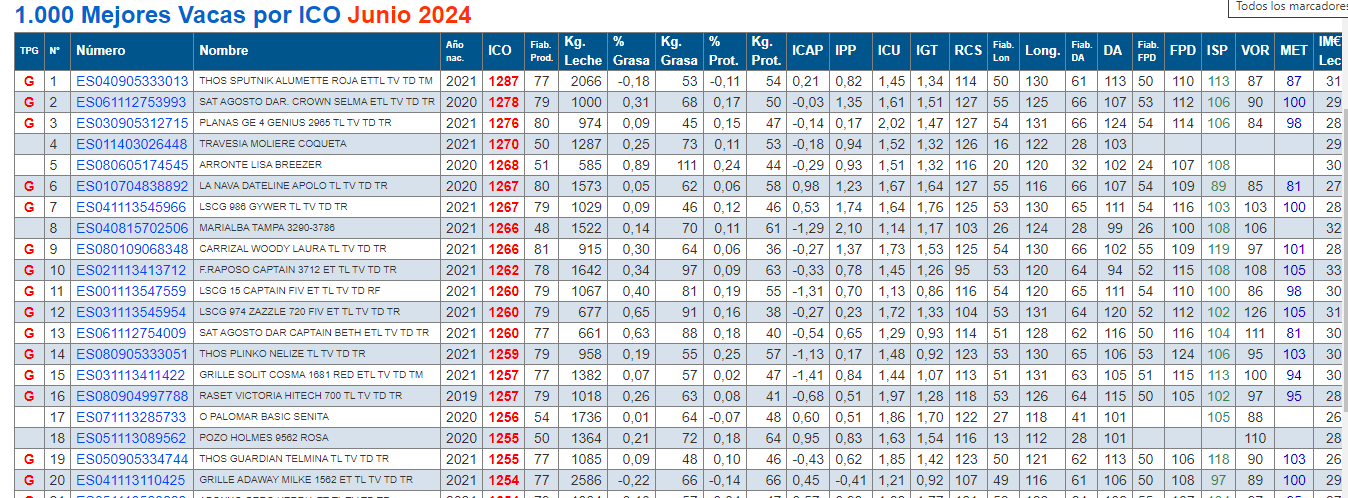Click the RCS column header
The height and width of the screenshot is (498, 1348).
click(x=967, y=50)
